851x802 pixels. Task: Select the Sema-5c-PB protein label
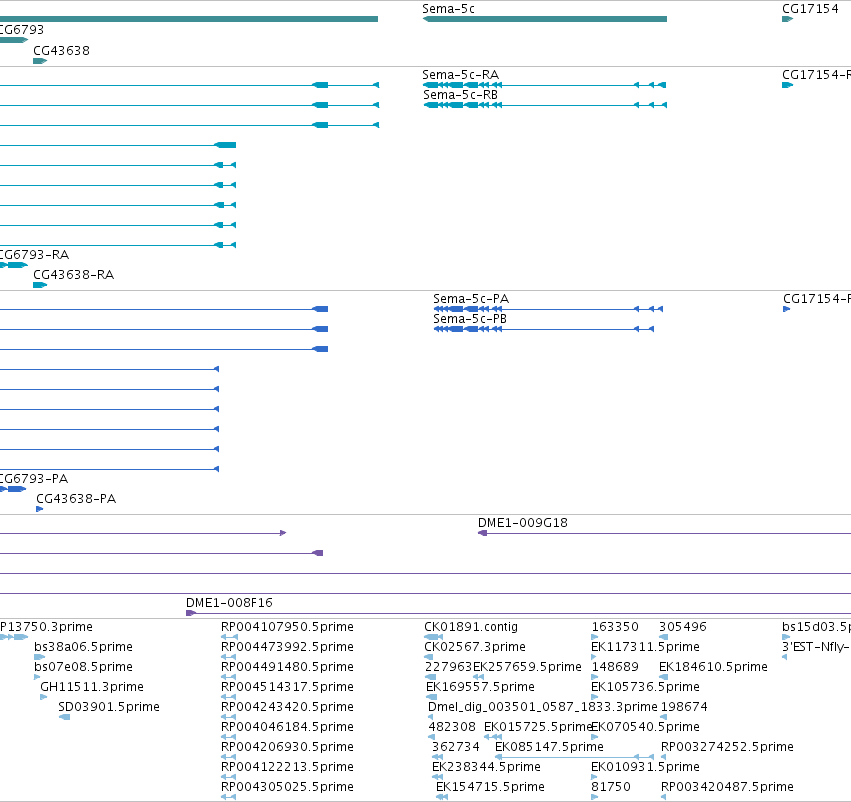(470, 319)
